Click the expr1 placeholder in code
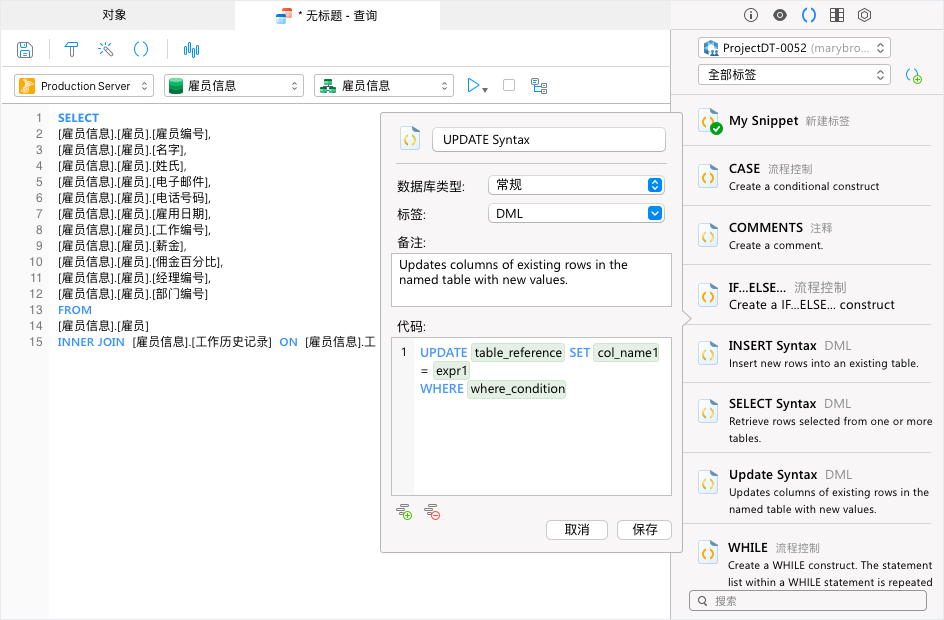This screenshot has height=620, width=944. (x=451, y=371)
